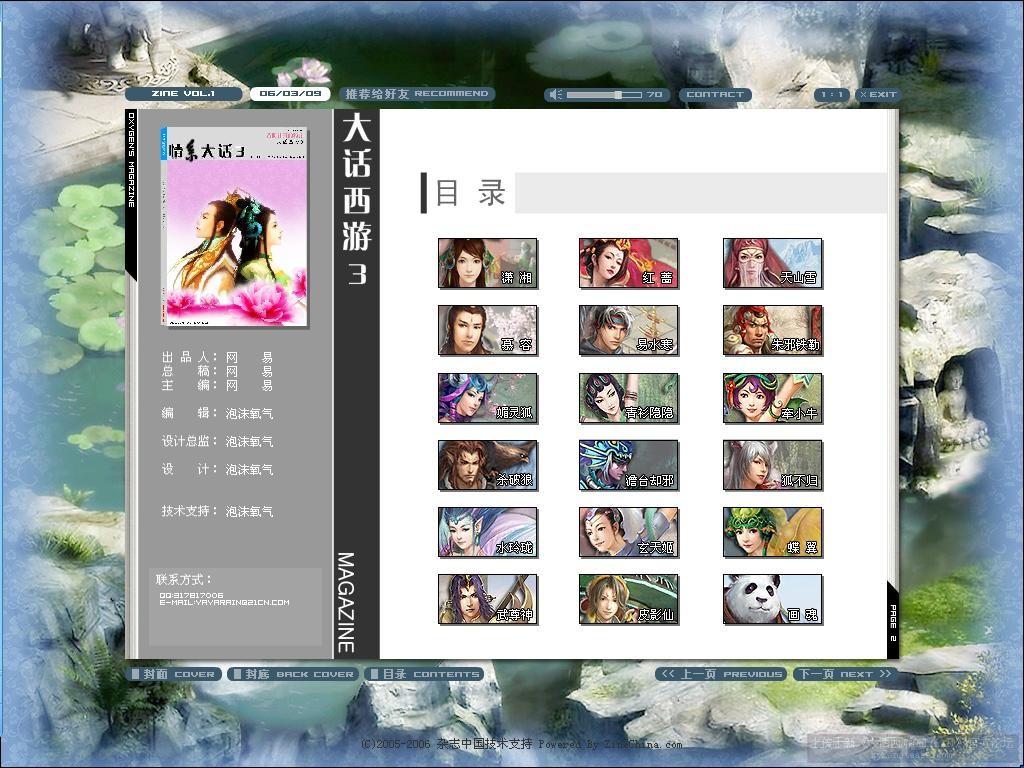This screenshot has width=1024, height=768.
Task: Click the 大话西游 3 spine title
Action: click(x=357, y=199)
